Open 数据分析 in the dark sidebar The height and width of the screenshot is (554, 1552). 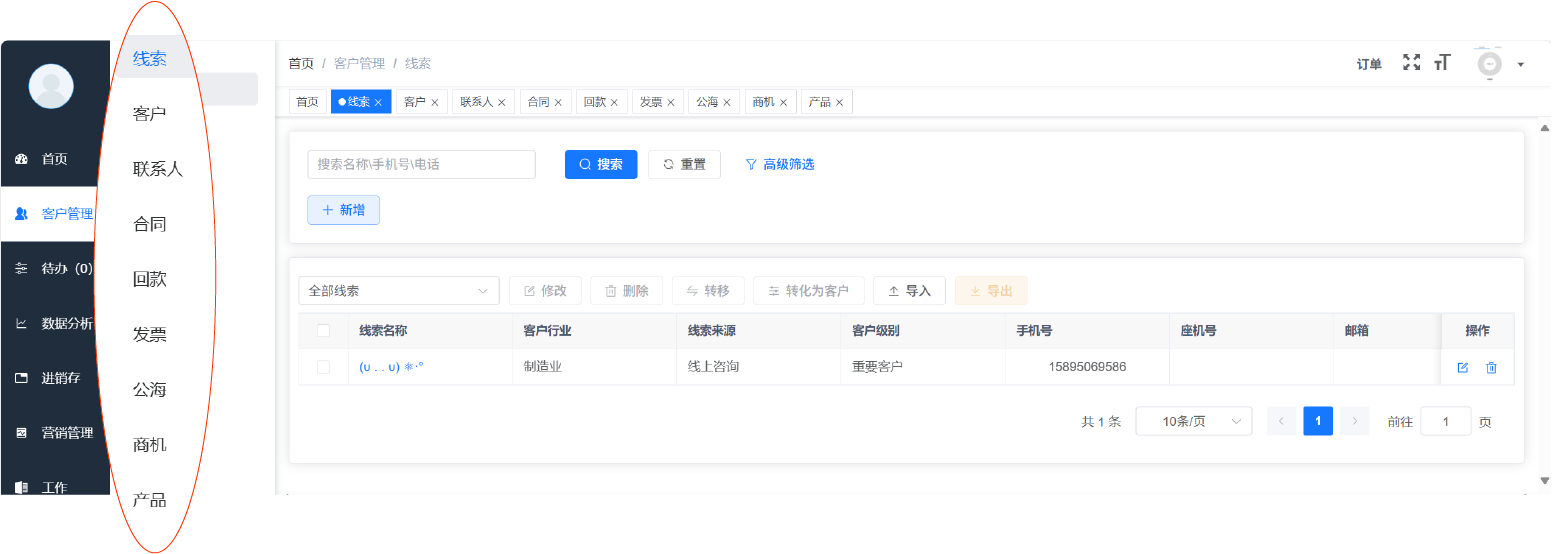coord(66,323)
